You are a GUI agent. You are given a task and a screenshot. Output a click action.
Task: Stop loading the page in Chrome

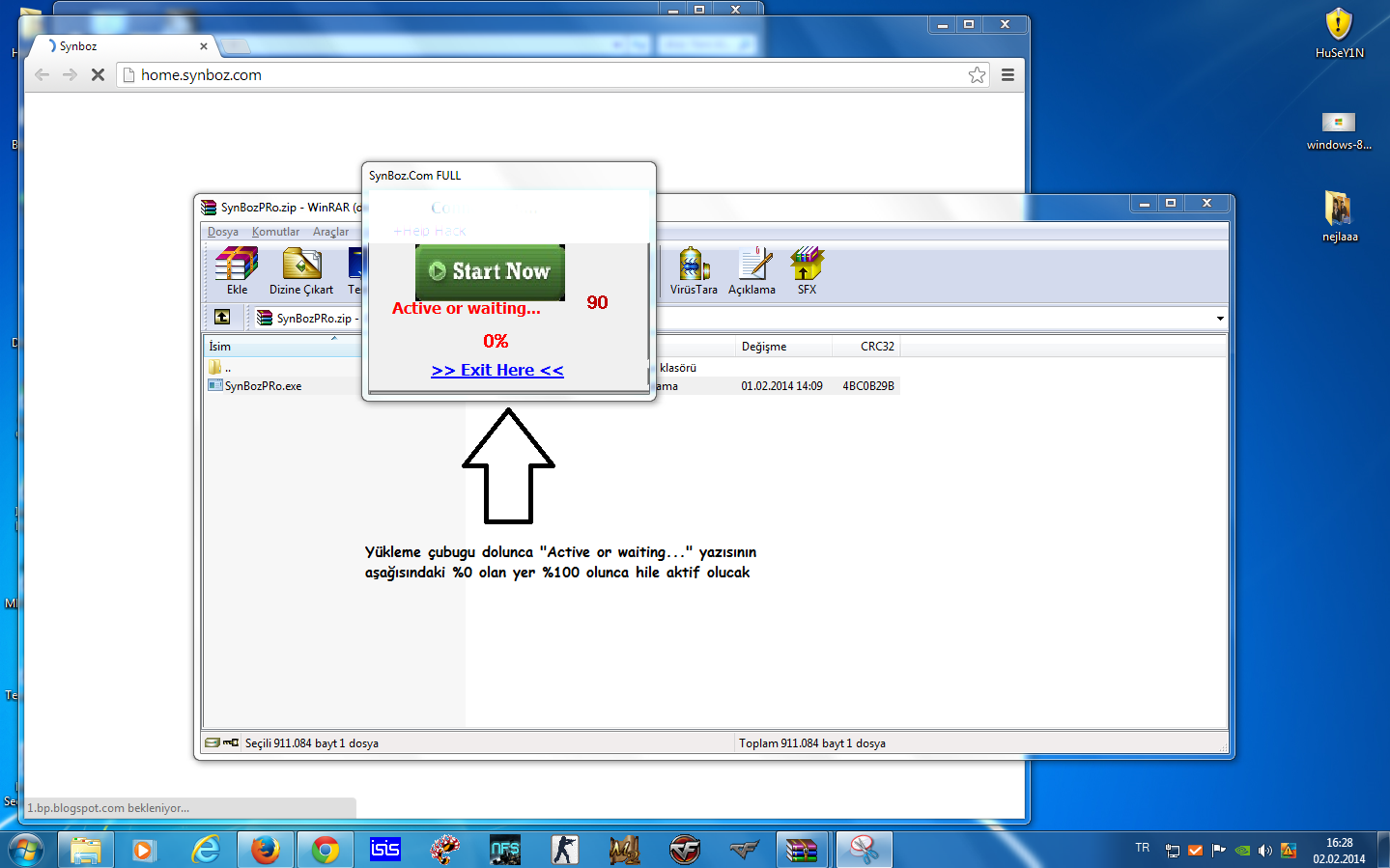point(98,74)
